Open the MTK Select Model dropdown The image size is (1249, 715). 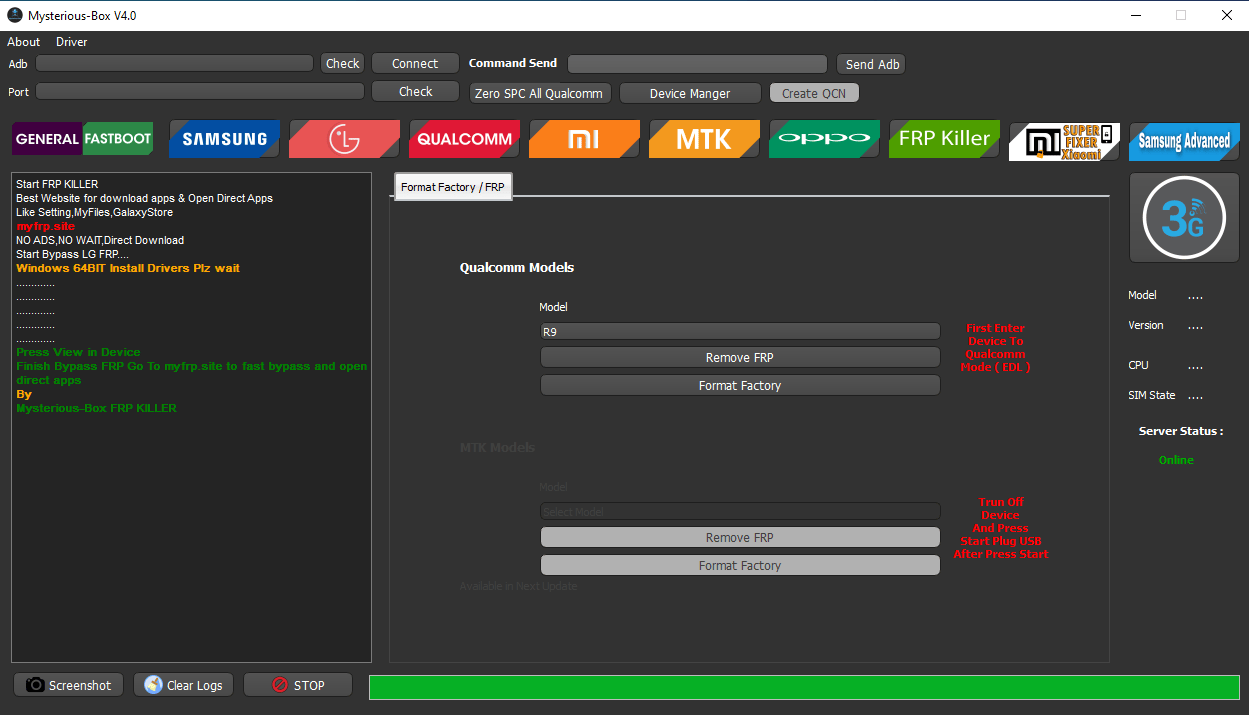click(x=739, y=510)
